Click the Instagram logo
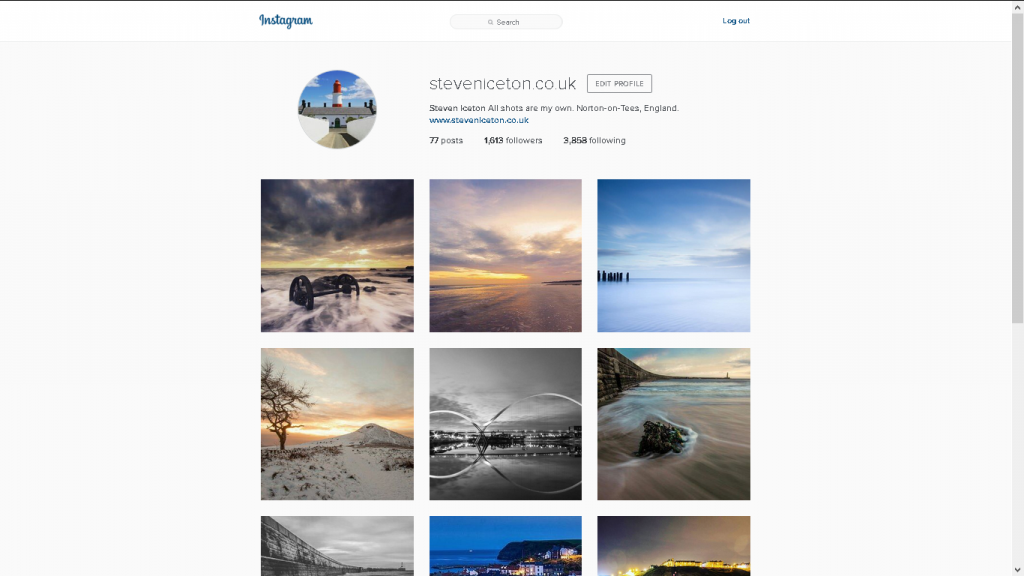 click(x=285, y=21)
